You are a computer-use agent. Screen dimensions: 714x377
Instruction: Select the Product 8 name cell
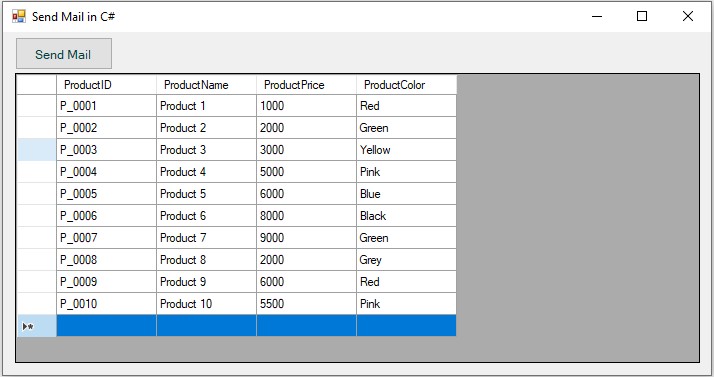[x=207, y=260]
